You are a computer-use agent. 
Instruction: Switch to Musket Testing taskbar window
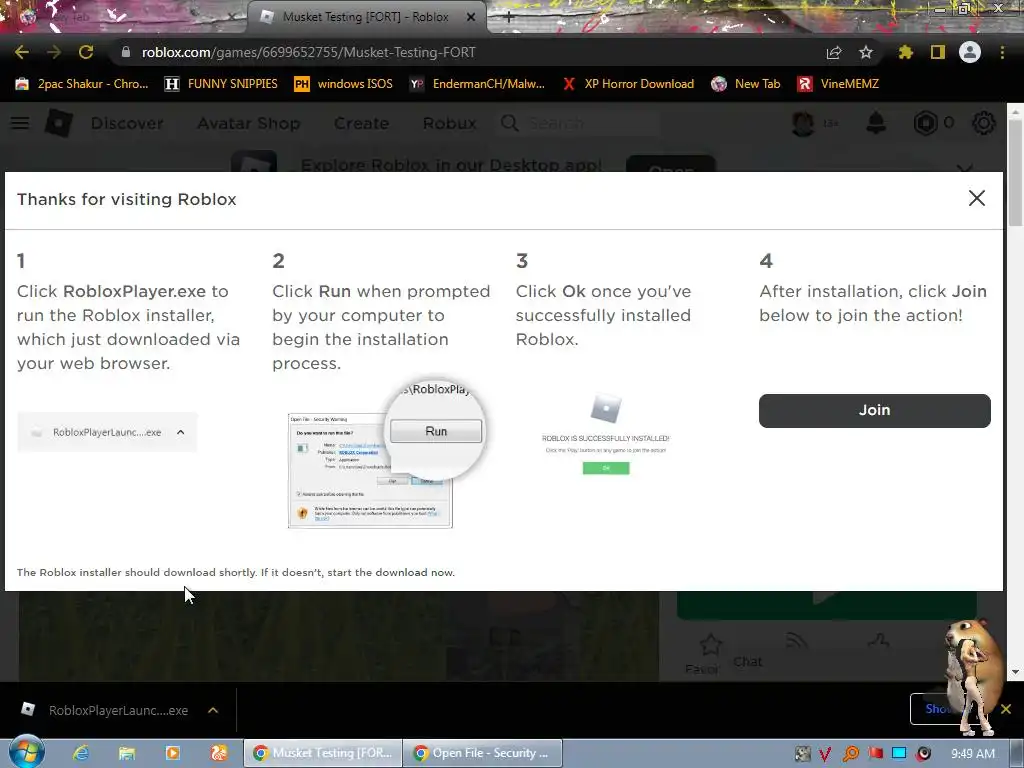click(322, 753)
